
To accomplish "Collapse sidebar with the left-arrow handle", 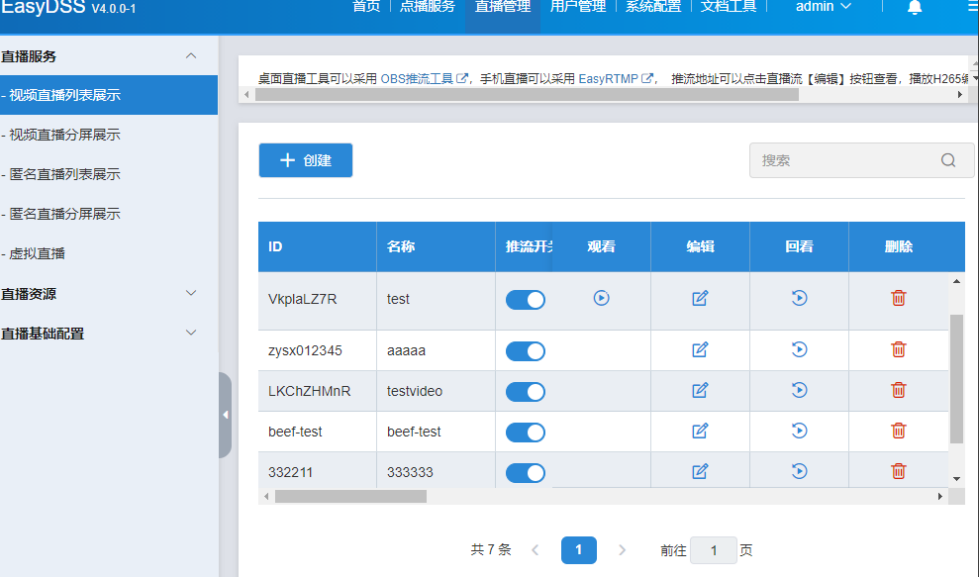I will pyautogui.click(x=225, y=415).
